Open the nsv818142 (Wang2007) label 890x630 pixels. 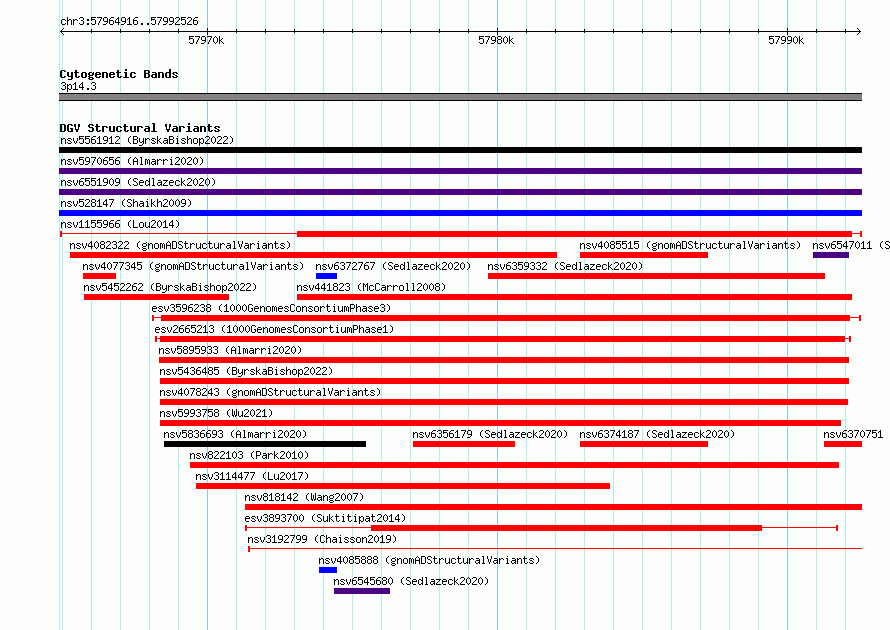(x=304, y=497)
